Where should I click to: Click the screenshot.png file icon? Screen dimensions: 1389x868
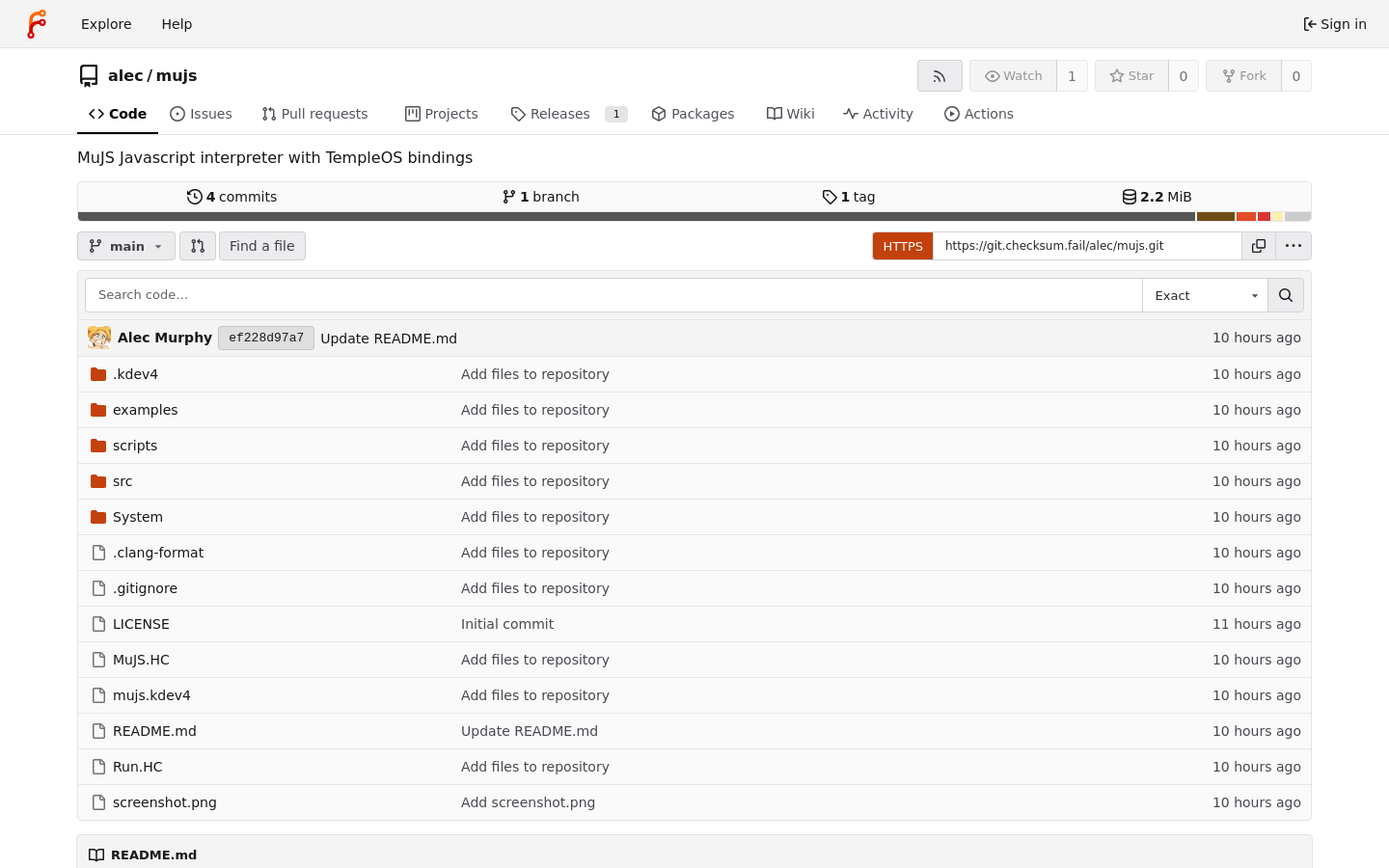(98, 802)
